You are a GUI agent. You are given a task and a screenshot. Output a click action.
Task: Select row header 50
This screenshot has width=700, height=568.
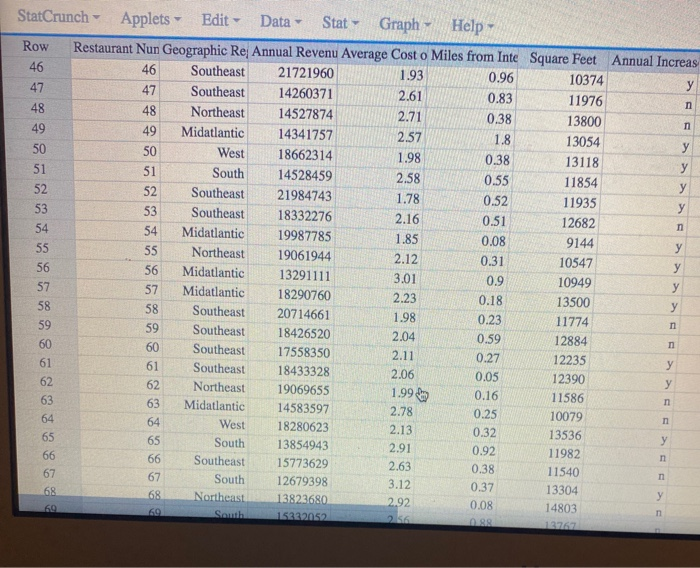point(39,149)
